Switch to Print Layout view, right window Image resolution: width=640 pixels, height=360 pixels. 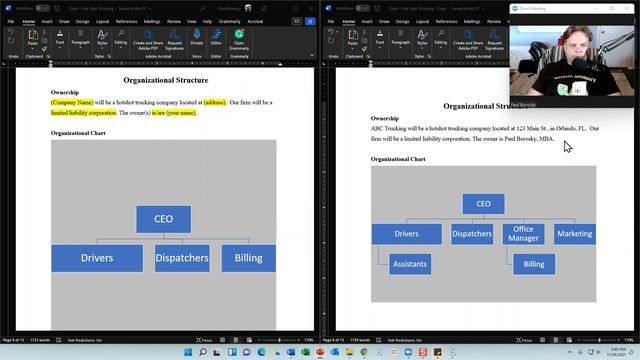point(556,340)
